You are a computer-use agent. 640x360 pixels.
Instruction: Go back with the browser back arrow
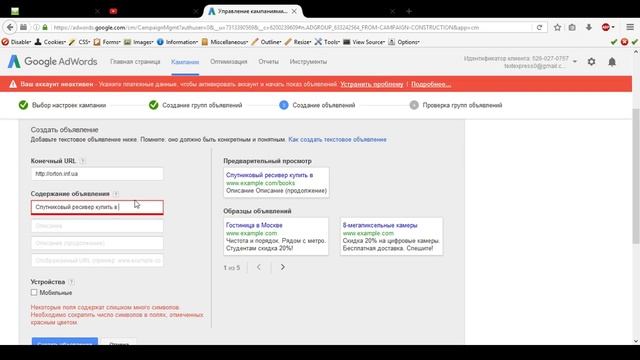(x=10, y=27)
